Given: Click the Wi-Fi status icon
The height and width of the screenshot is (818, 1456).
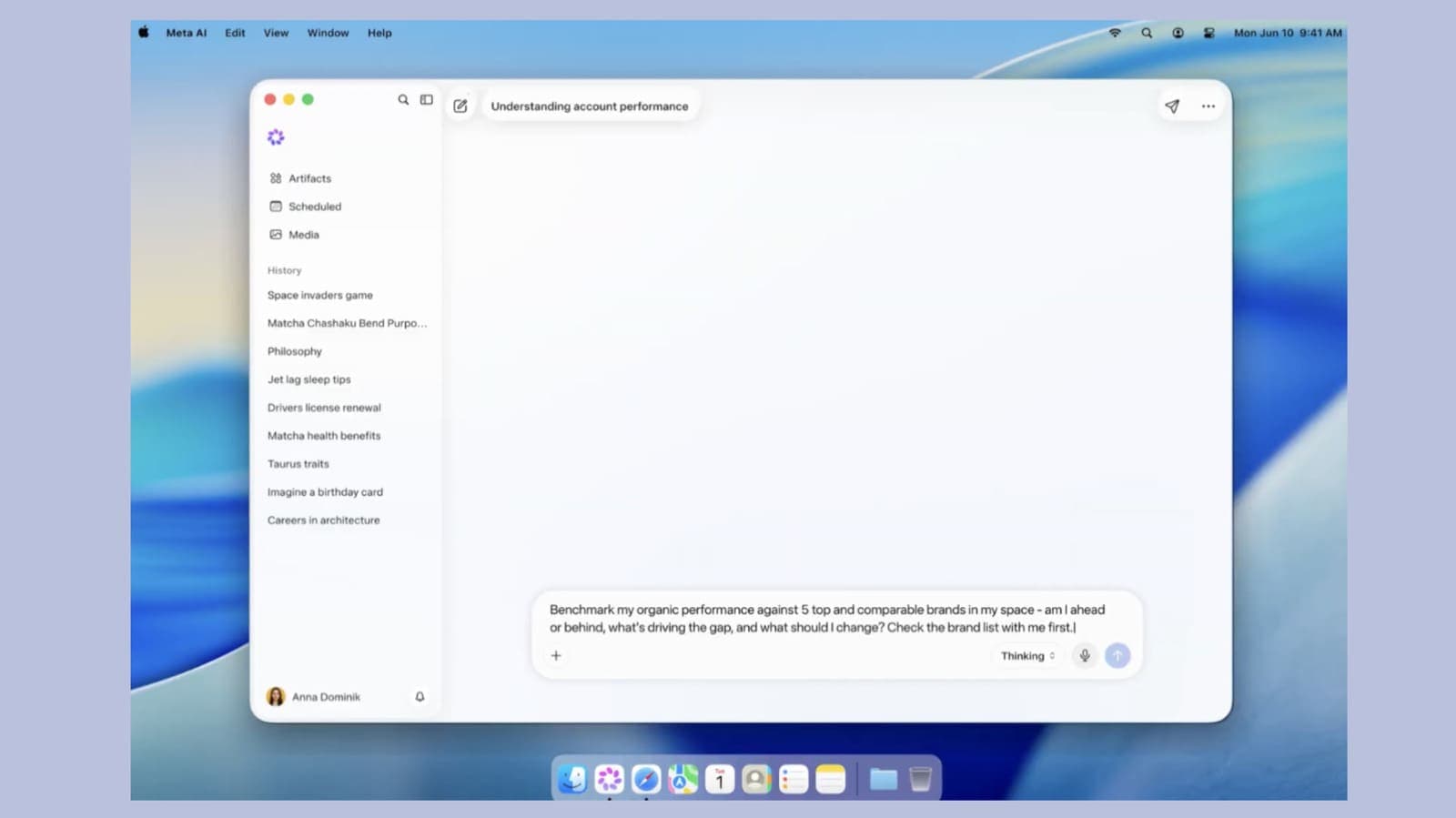Looking at the screenshot, I should click(1115, 33).
